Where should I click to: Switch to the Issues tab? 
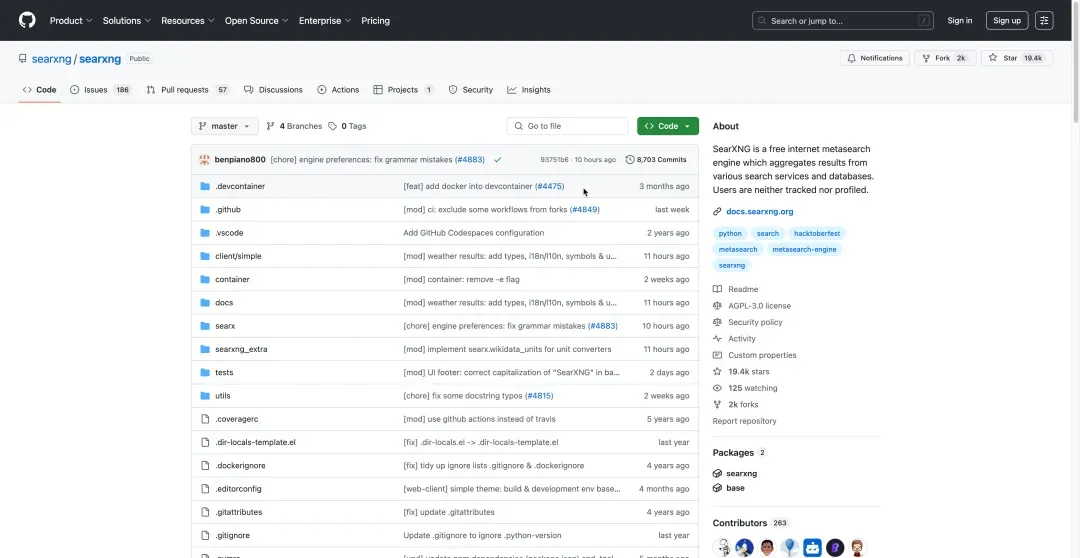click(x=101, y=90)
